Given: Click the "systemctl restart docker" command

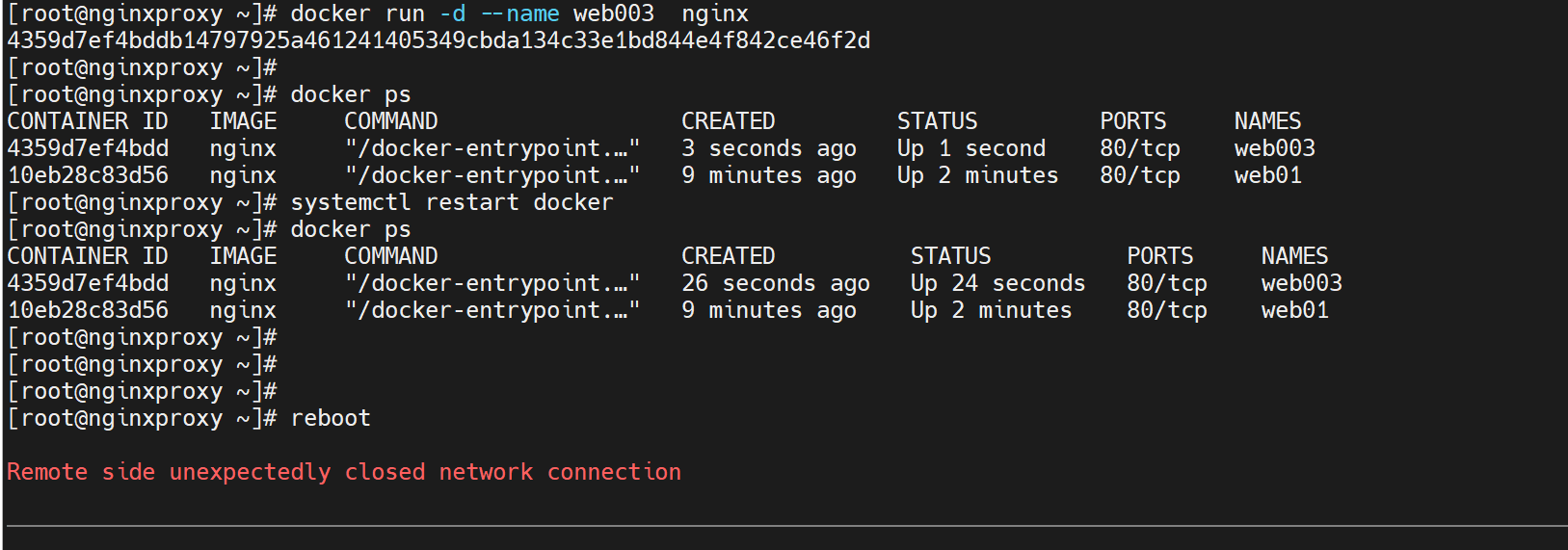Looking at the screenshot, I should 451,202.
